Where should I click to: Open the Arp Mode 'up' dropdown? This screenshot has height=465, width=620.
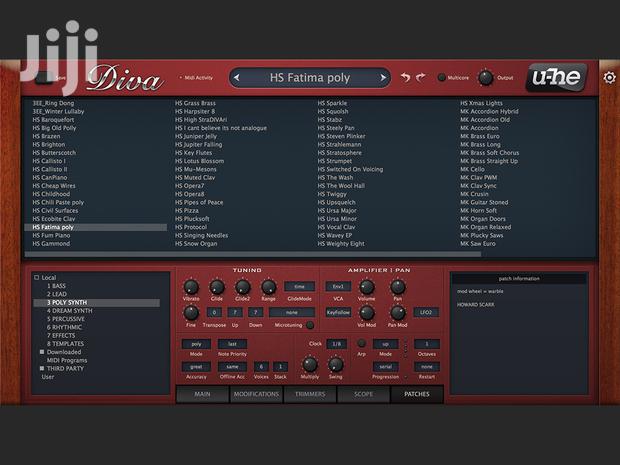pyautogui.click(x=385, y=344)
